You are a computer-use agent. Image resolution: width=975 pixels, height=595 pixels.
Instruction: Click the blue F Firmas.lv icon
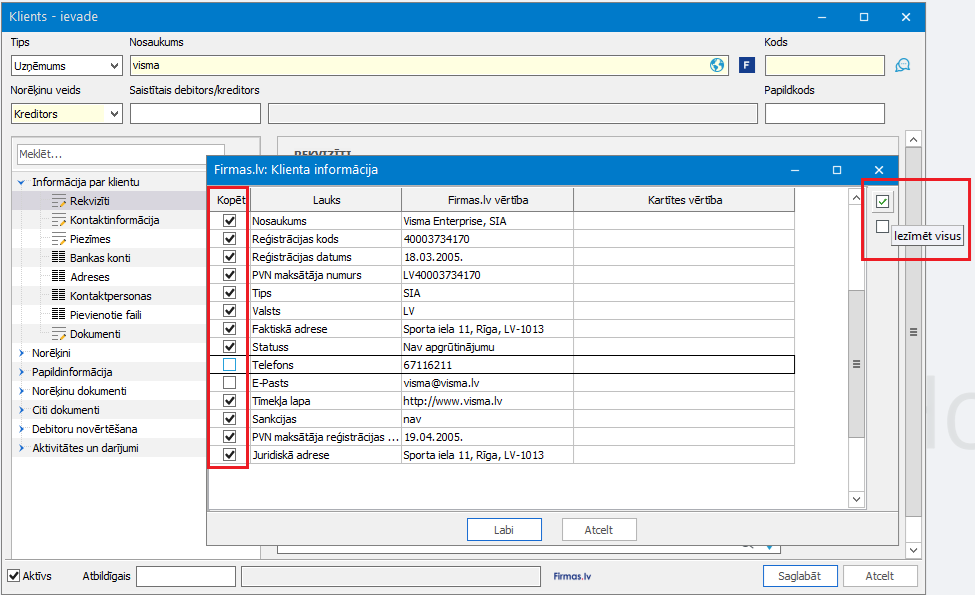[x=747, y=65]
